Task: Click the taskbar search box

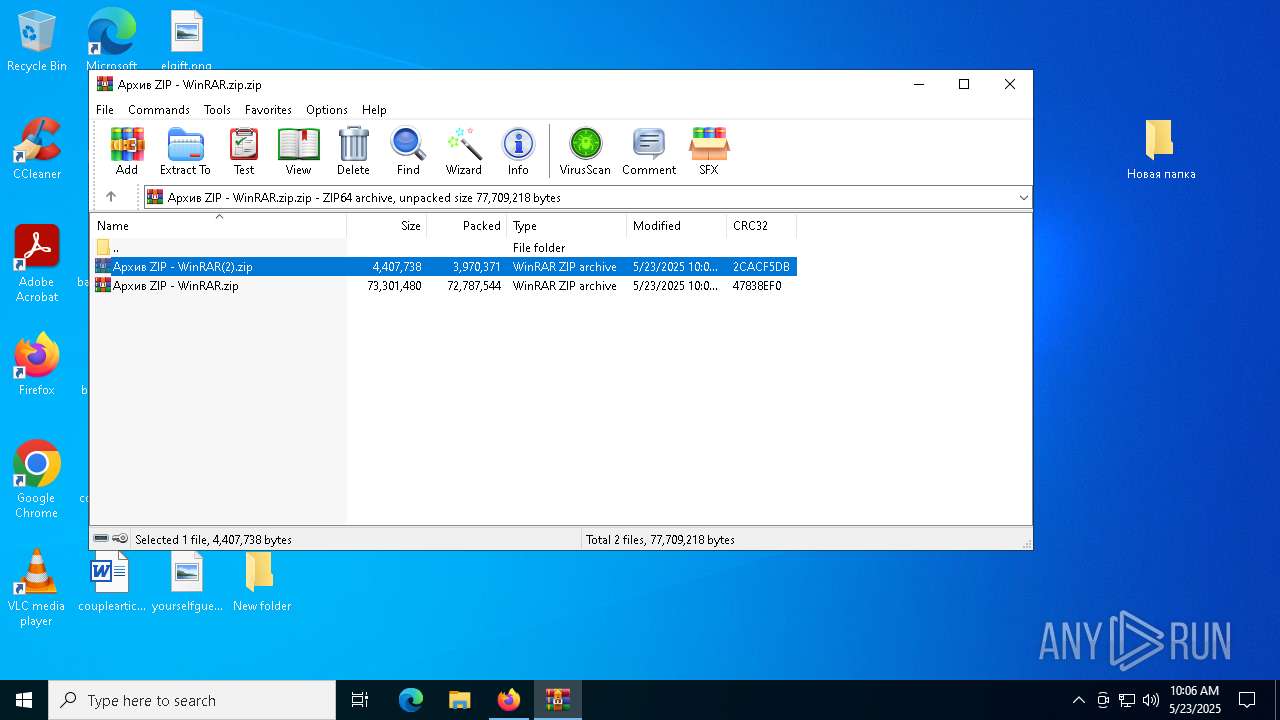Action: [192, 700]
